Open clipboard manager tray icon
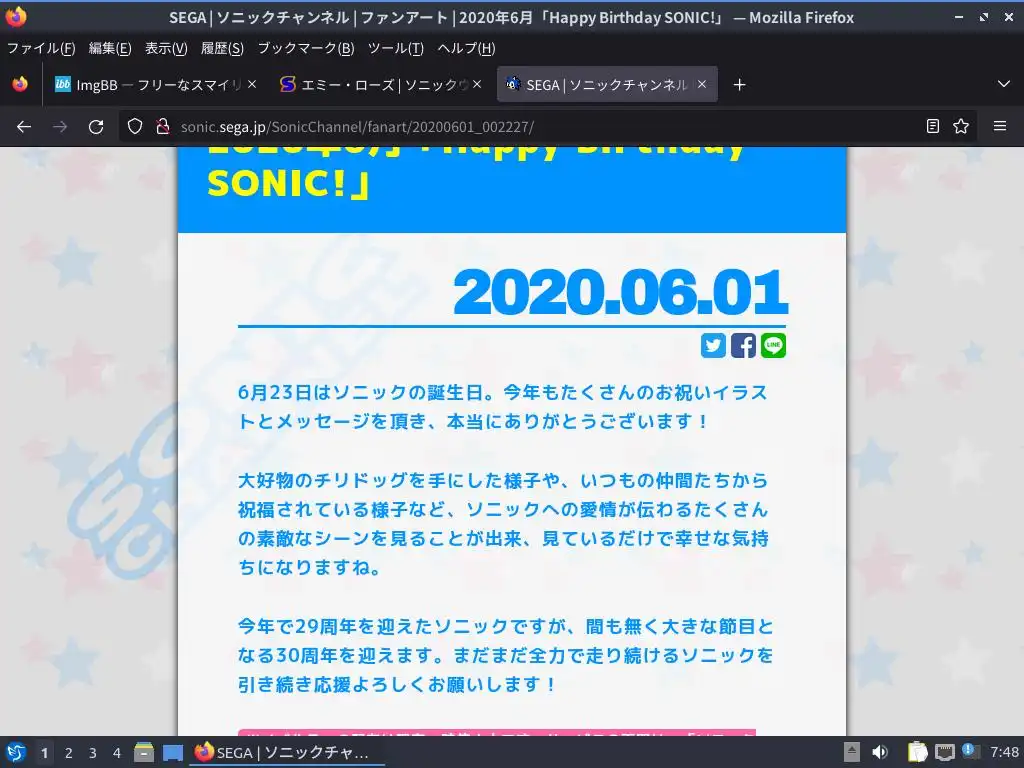The height and width of the screenshot is (768, 1024). (x=918, y=752)
